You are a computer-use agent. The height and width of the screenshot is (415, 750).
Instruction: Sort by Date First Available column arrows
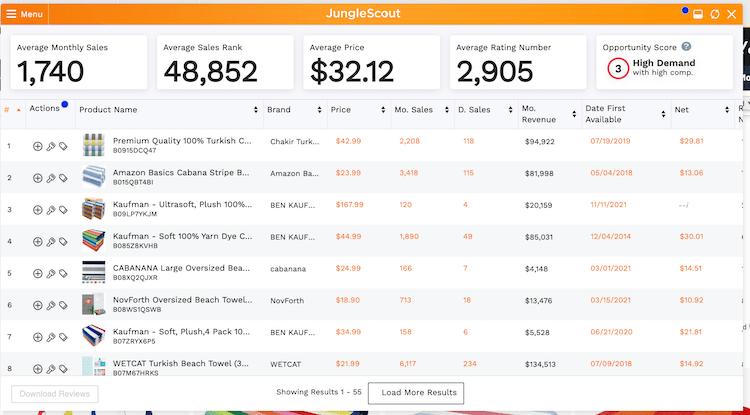(x=663, y=114)
